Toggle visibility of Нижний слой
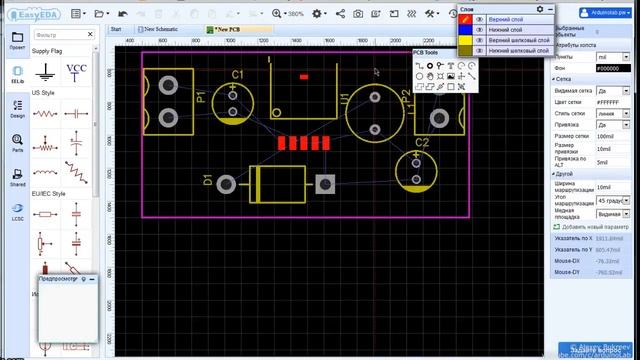Screen dimensions: 640x360 (480, 30)
